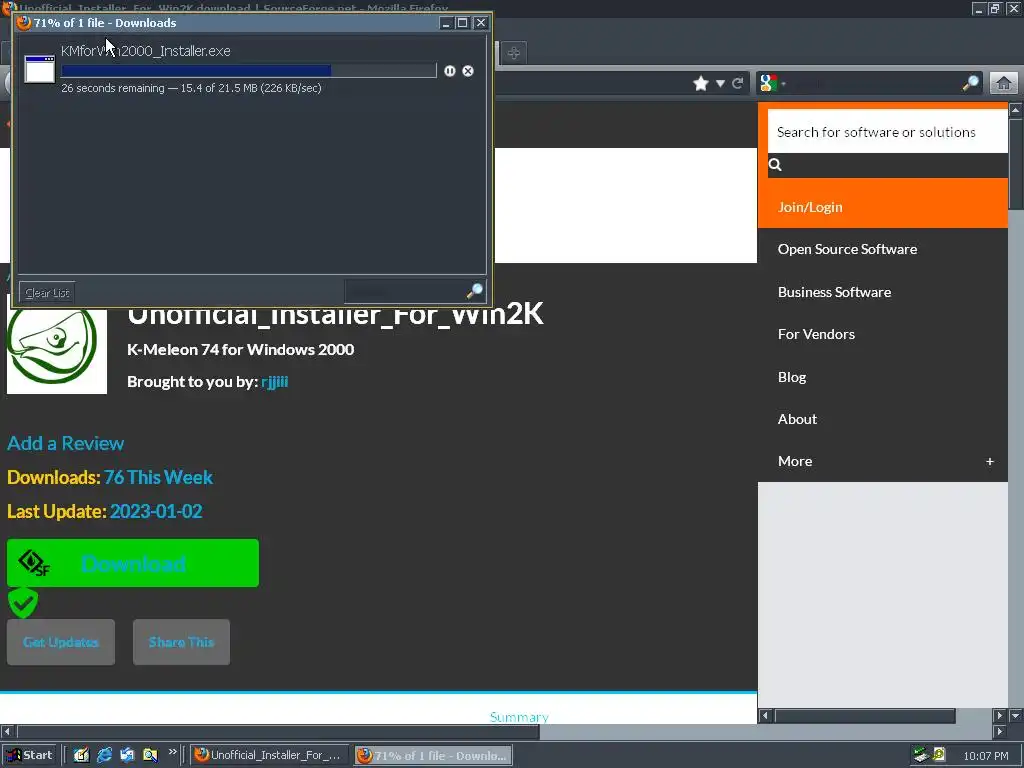Image resolution: width=1024 pixels, height=768 pixels.
Task: Click the search bar magnifier icon
Action: tap(970, 83)
